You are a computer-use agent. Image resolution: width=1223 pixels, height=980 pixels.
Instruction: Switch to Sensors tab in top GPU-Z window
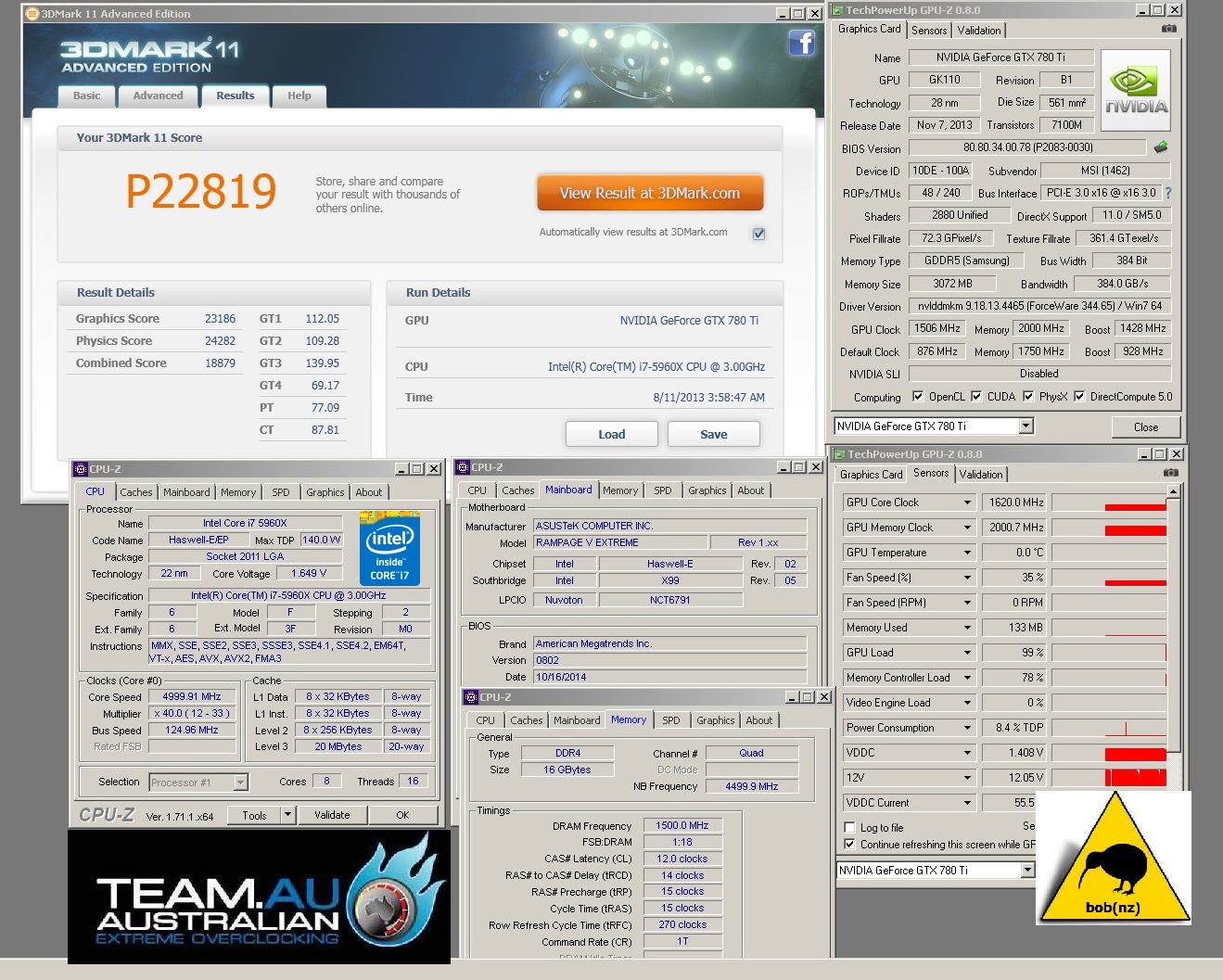(929, 31)
